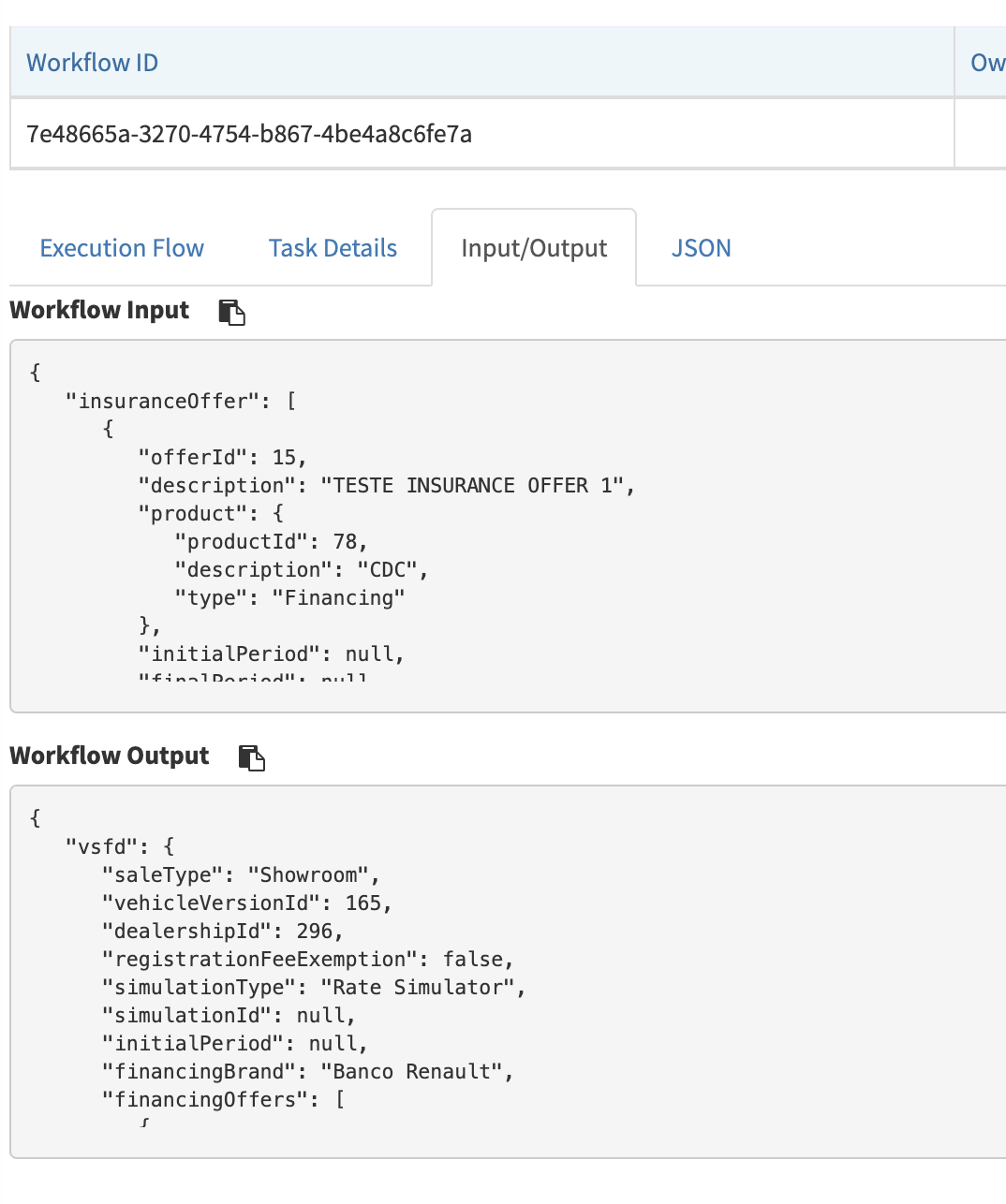Click the simulationType Rate Simulator line

(312, 987)
